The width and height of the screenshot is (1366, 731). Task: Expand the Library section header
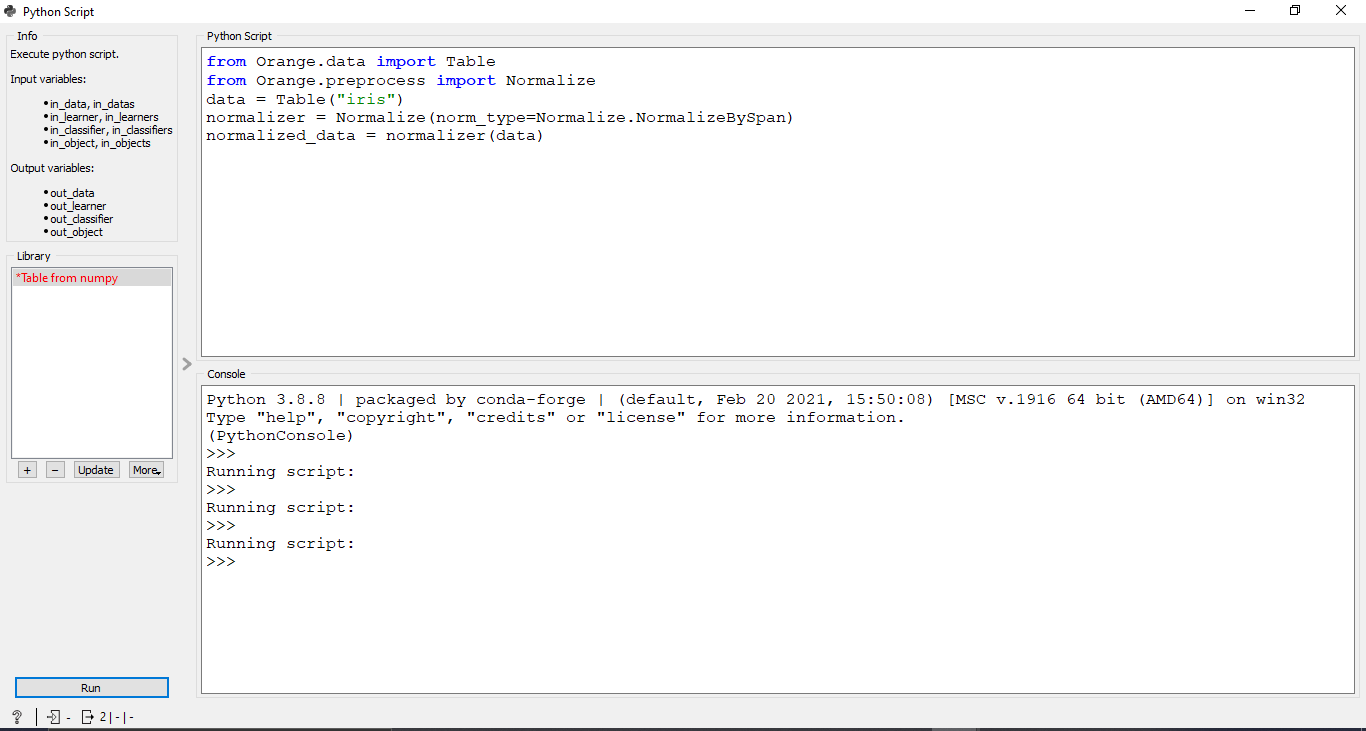click(x=33, y=256)
